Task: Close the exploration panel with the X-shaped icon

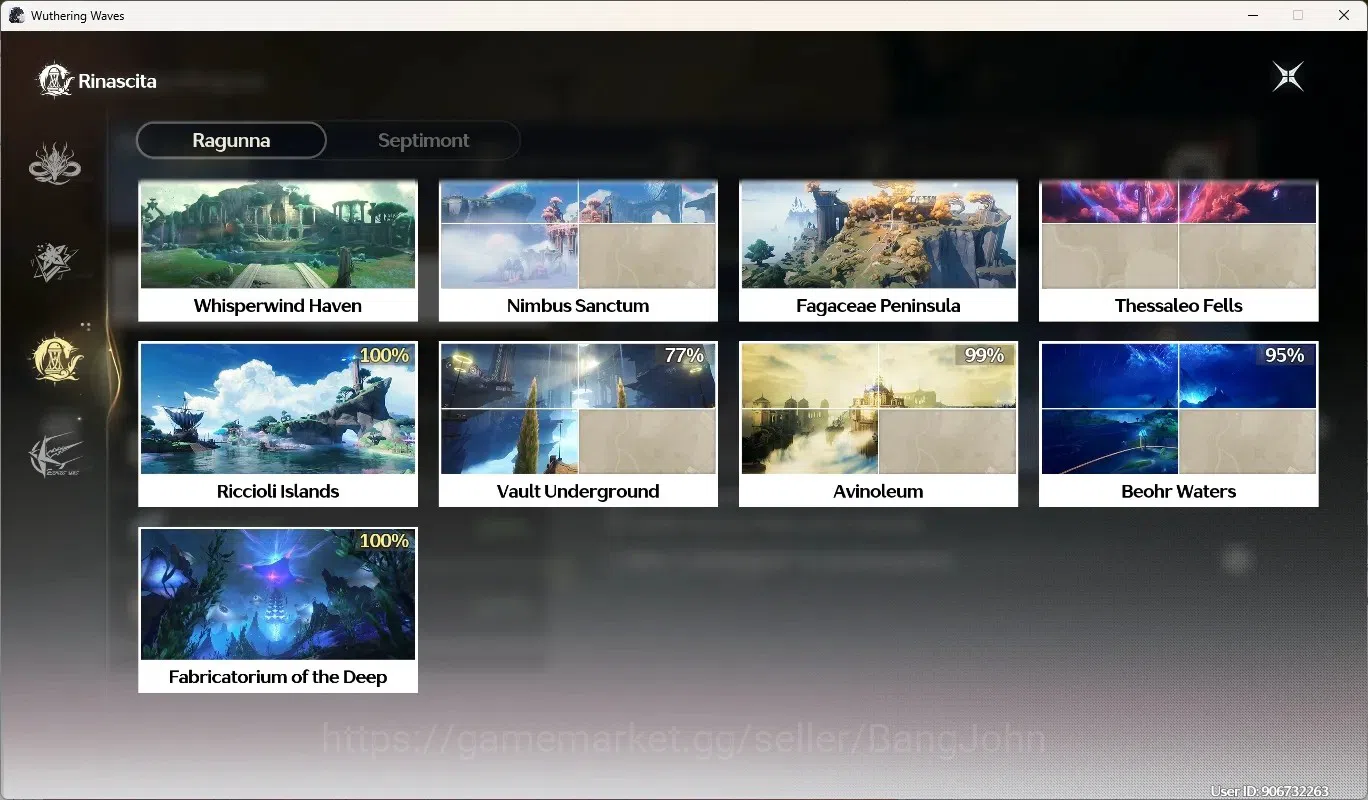Action: tap(1288, 77)
